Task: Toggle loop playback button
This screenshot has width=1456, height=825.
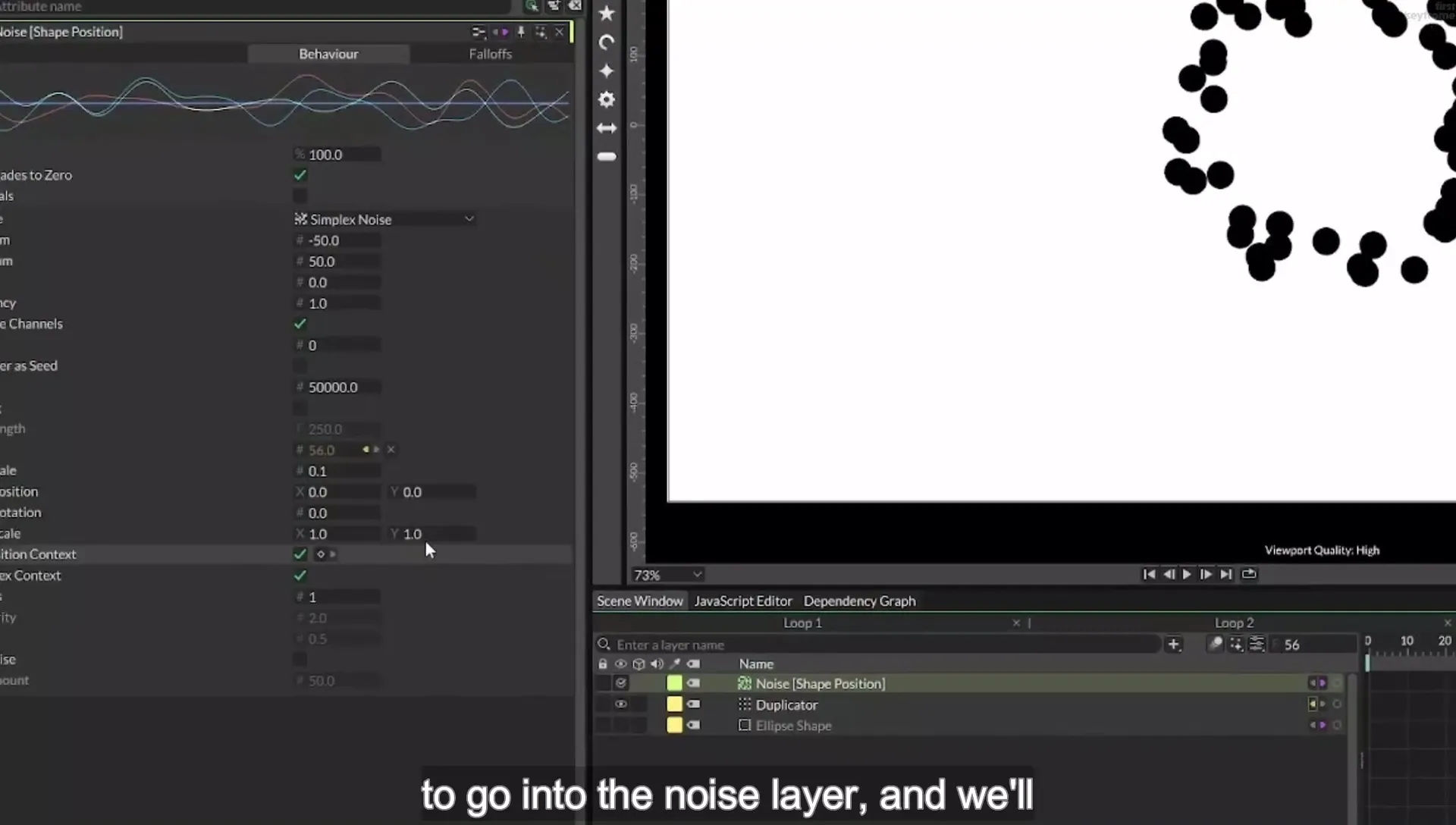Action: [1249, 575]
